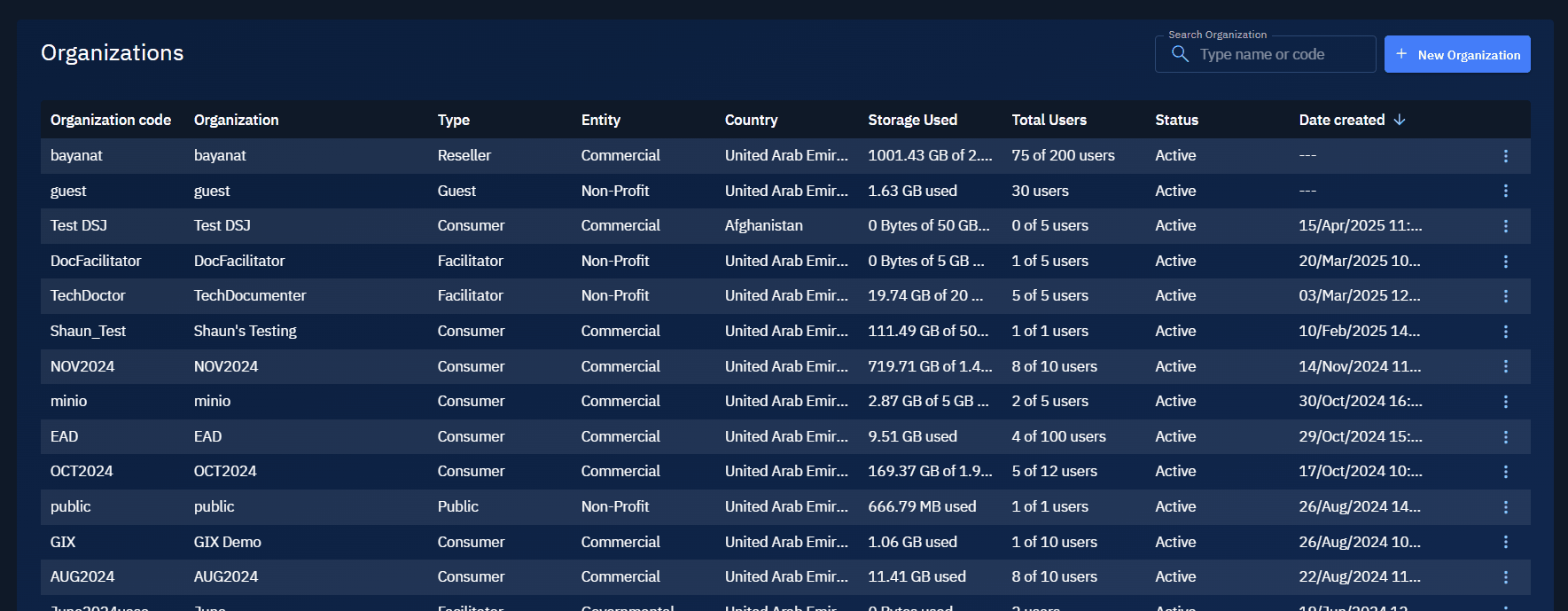
Task: Click the Status column header
Action: click(x=1176, y=120)
